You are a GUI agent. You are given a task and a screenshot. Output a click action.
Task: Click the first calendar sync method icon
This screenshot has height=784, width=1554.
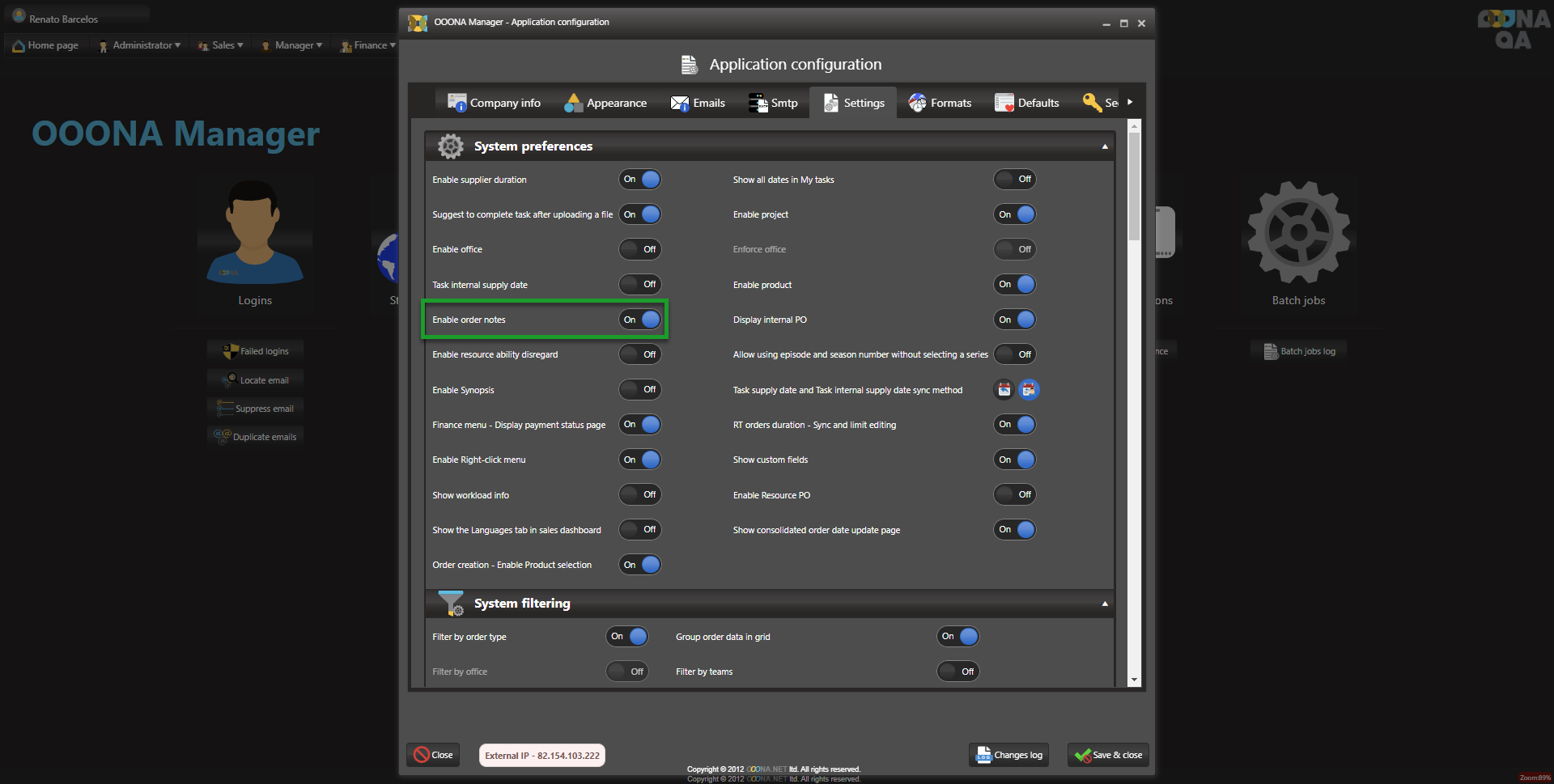pyautogui.click(x=1004, y=390)
